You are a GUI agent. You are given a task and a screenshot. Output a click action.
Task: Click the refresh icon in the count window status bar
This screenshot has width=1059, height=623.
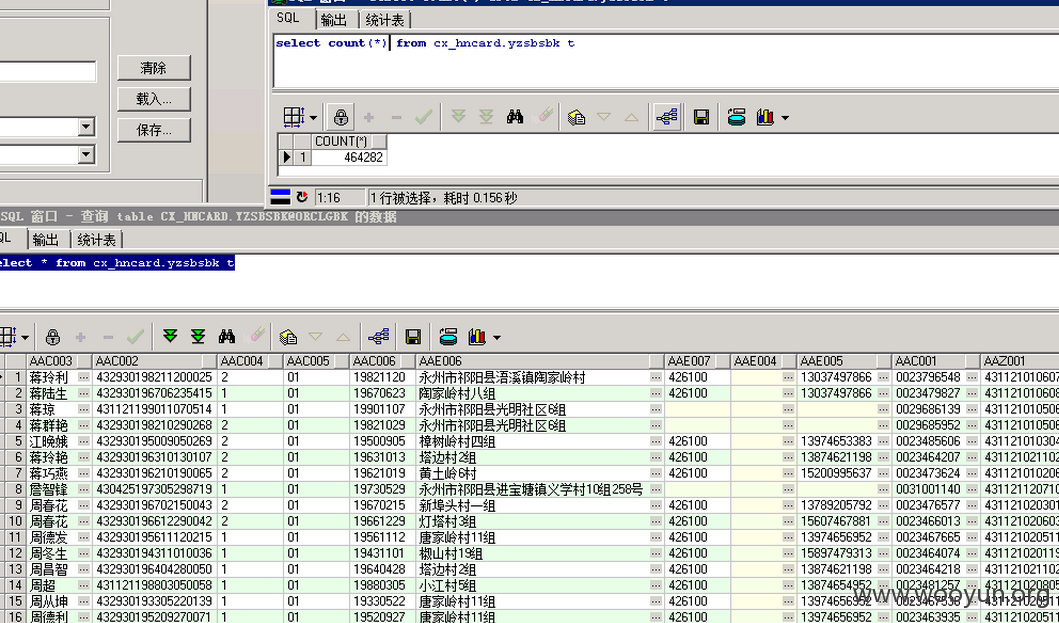pos(302,197)
